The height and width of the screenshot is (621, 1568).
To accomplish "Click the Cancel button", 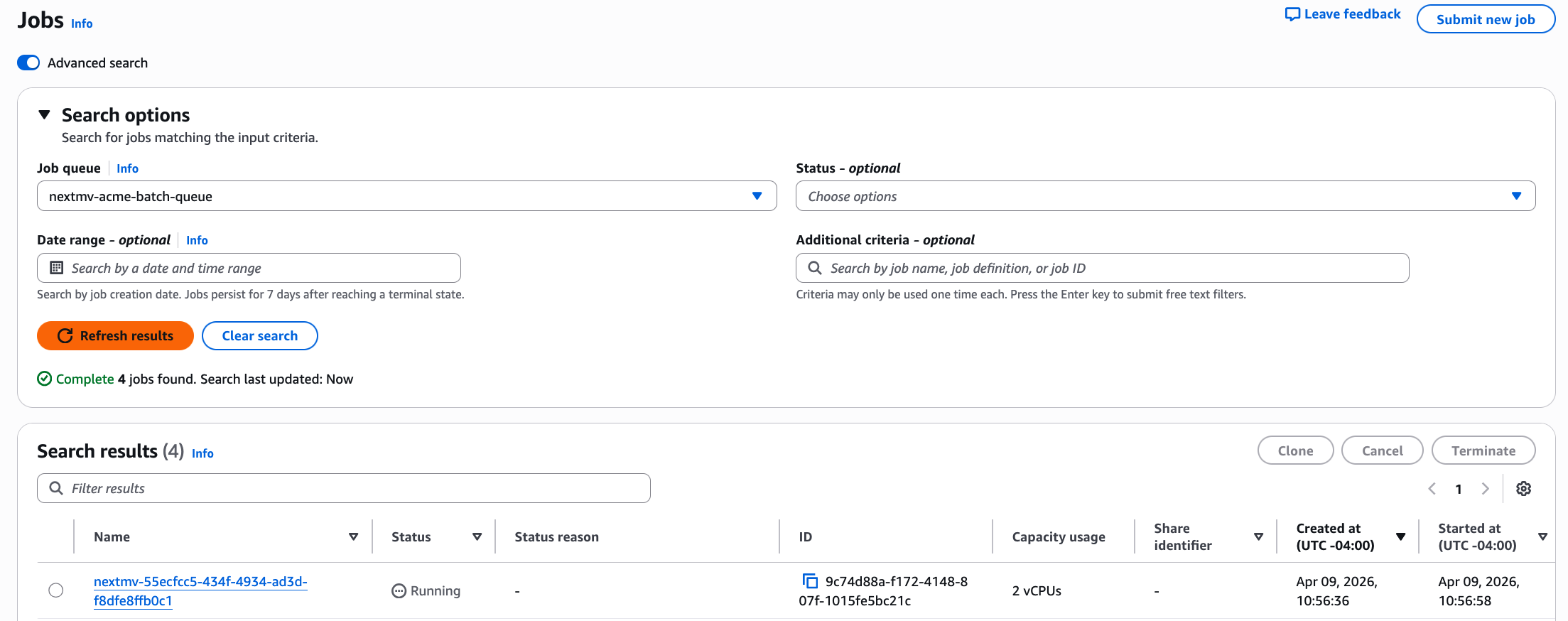I will click(1382, 450).
